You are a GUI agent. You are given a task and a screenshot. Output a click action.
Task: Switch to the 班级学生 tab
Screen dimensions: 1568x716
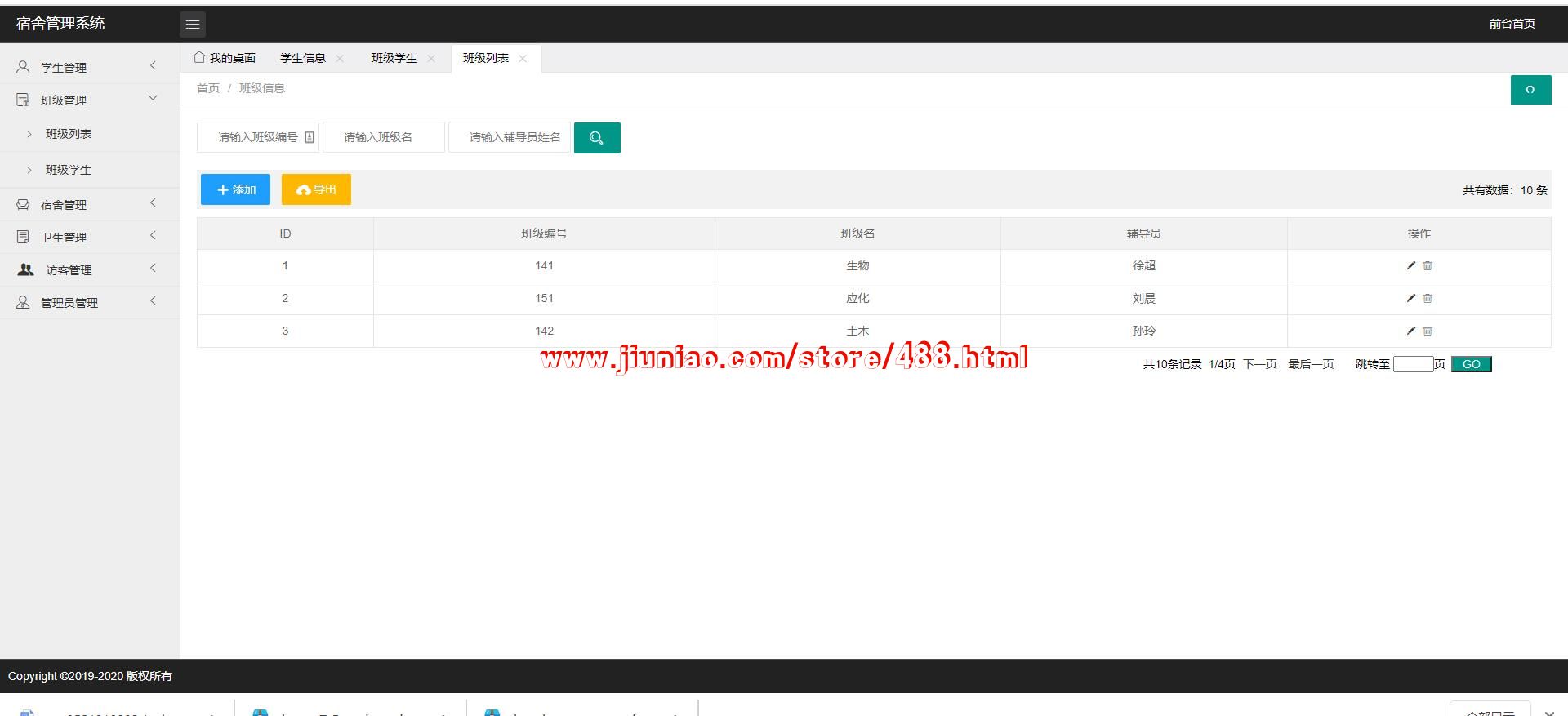pos(394,58)
